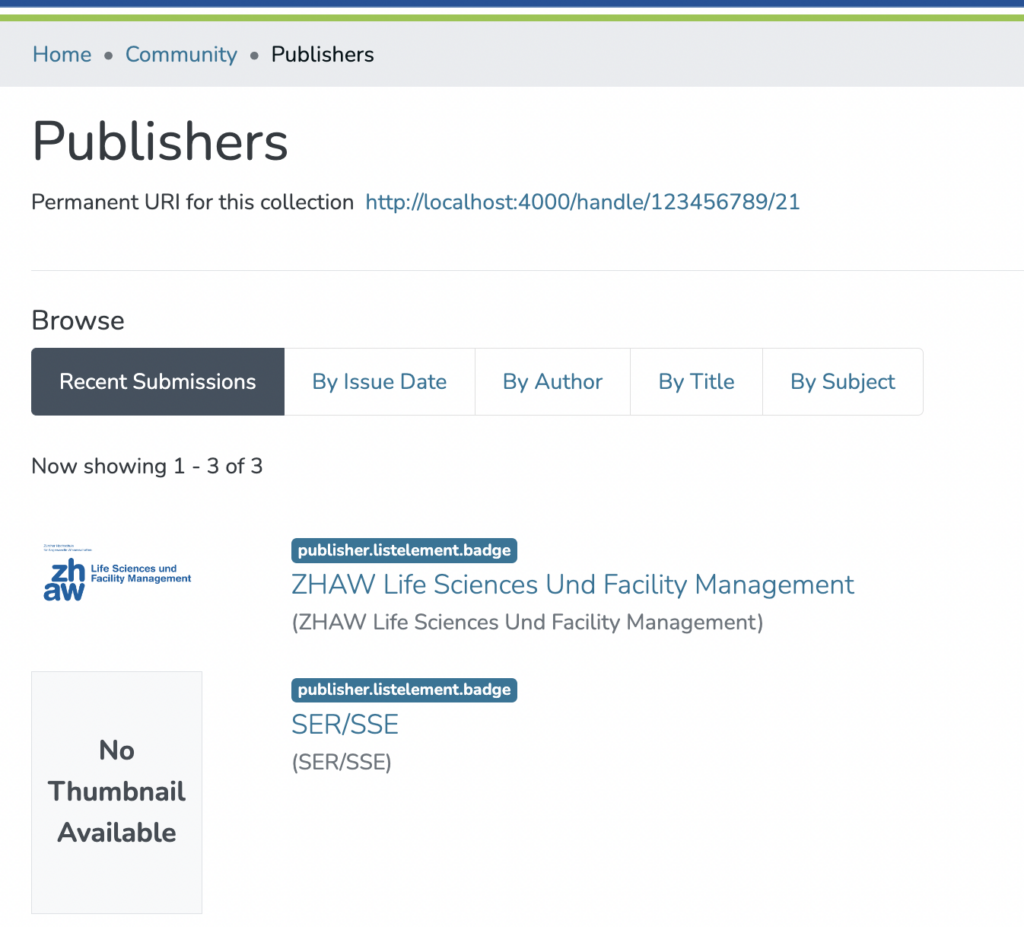Click the '(ZHAW Life Sciences Und Facility Management)' subtitle
This screenshot has width=1024, height=927.
pyautogui.click(x=527, y=622)
